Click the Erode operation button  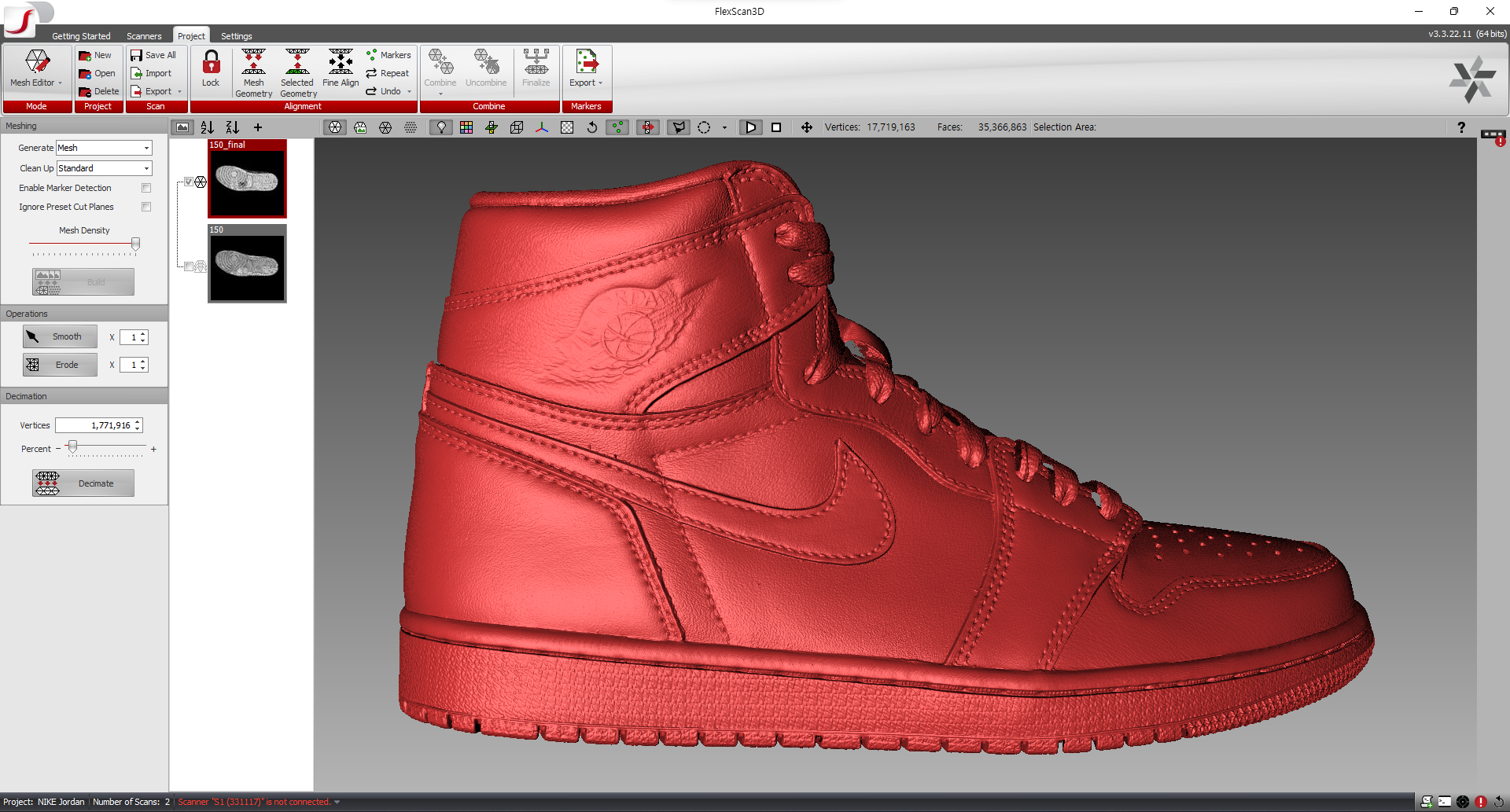tap(60, 365)
